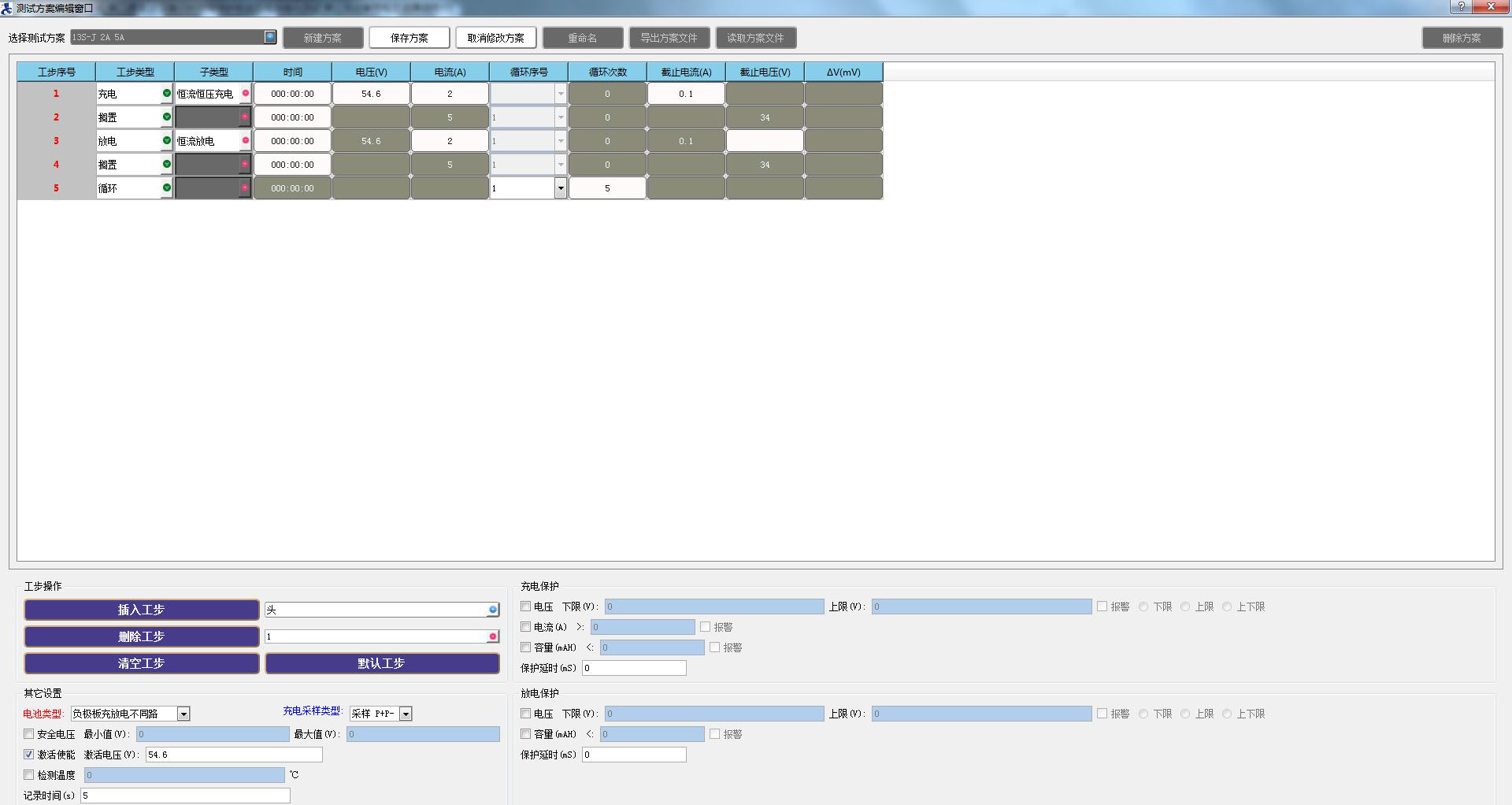
Task: Click the 插入工步 button
Action: pyautogui.click(x=141, y=610)
